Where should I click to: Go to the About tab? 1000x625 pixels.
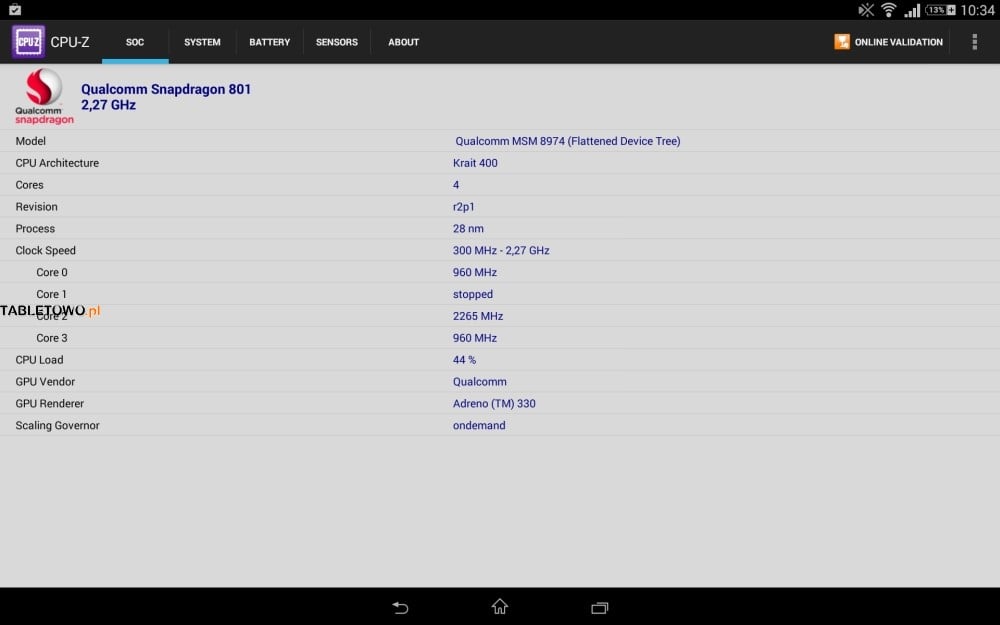click(403, 42)
